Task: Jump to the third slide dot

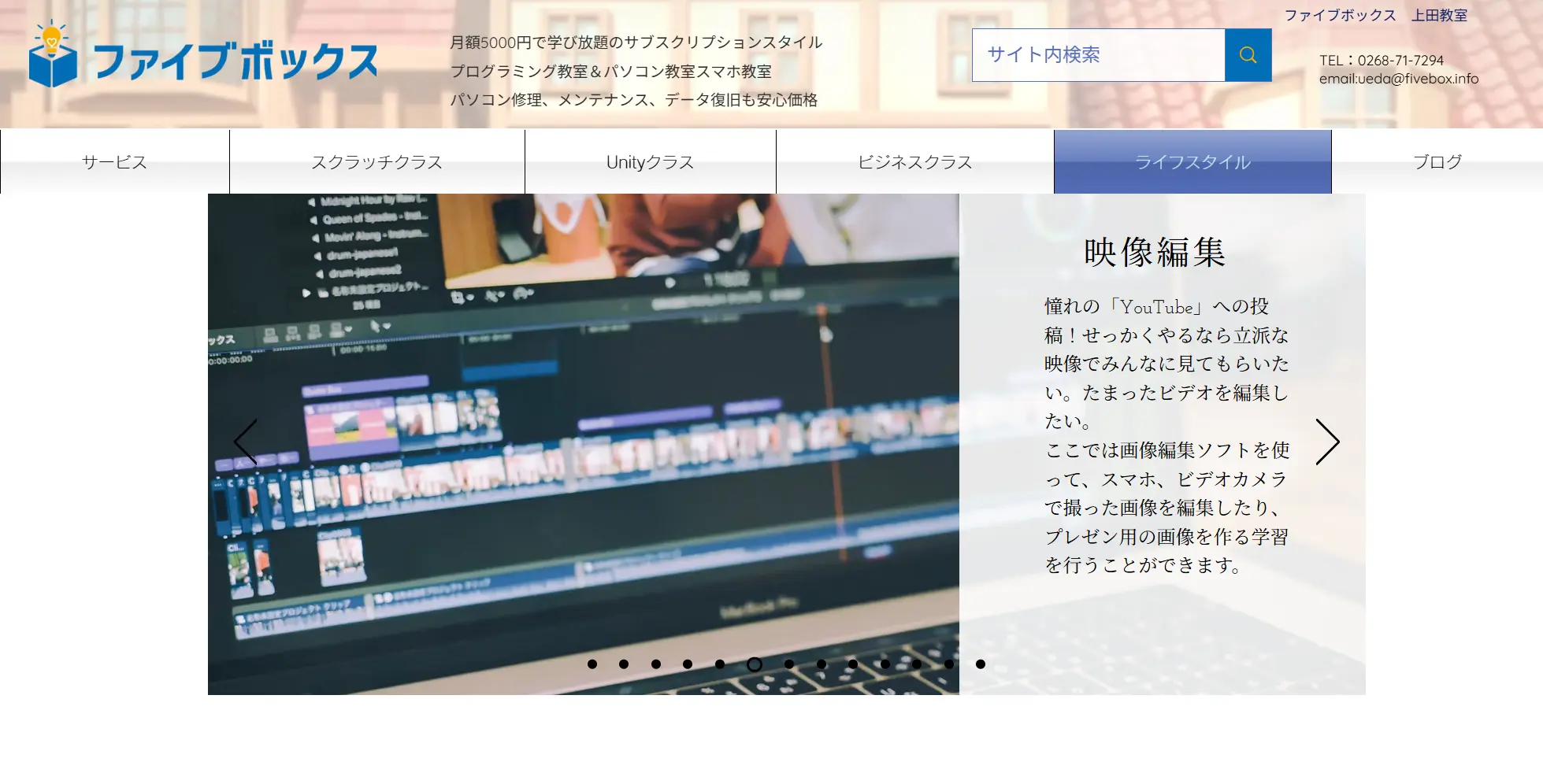Action: coord(656,664)
